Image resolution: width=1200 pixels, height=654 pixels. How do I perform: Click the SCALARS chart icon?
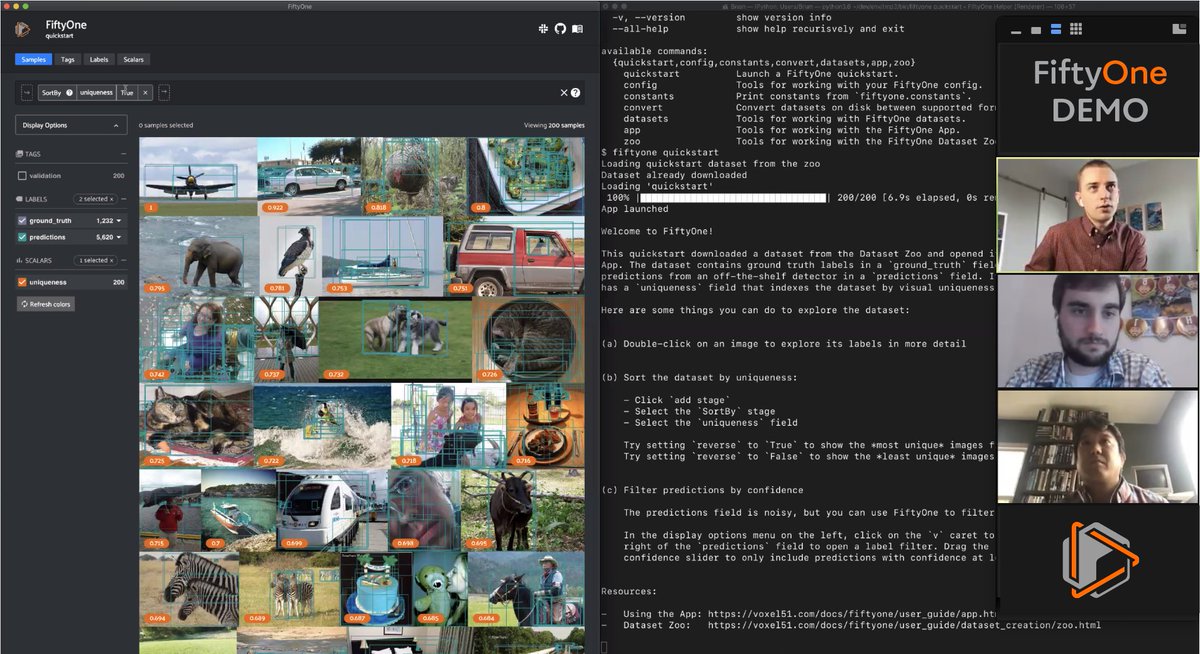(18, 260)
